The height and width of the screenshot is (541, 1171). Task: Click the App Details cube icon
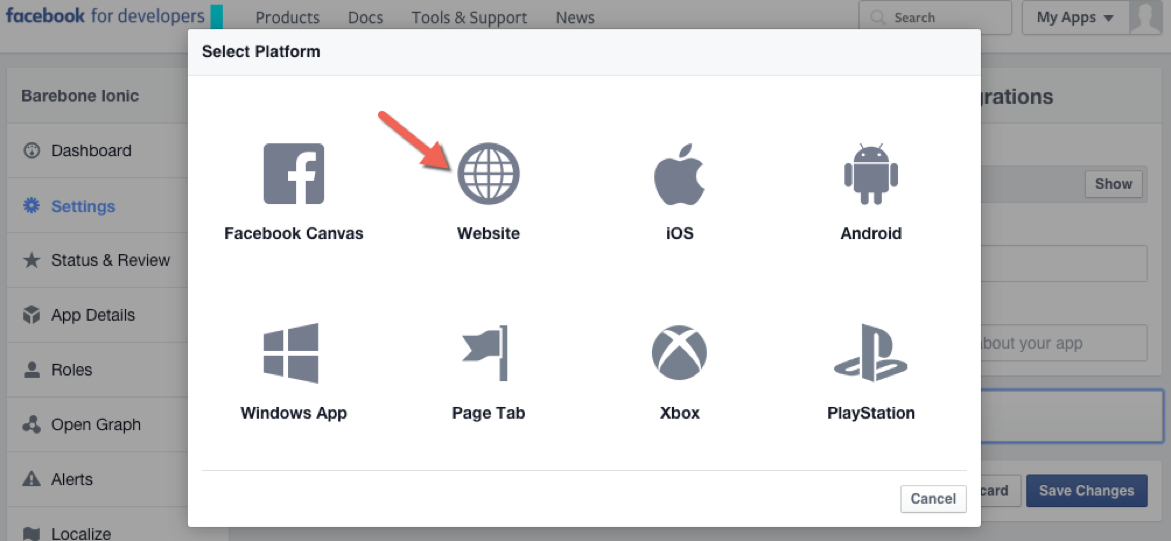click(x=31, y=315)
